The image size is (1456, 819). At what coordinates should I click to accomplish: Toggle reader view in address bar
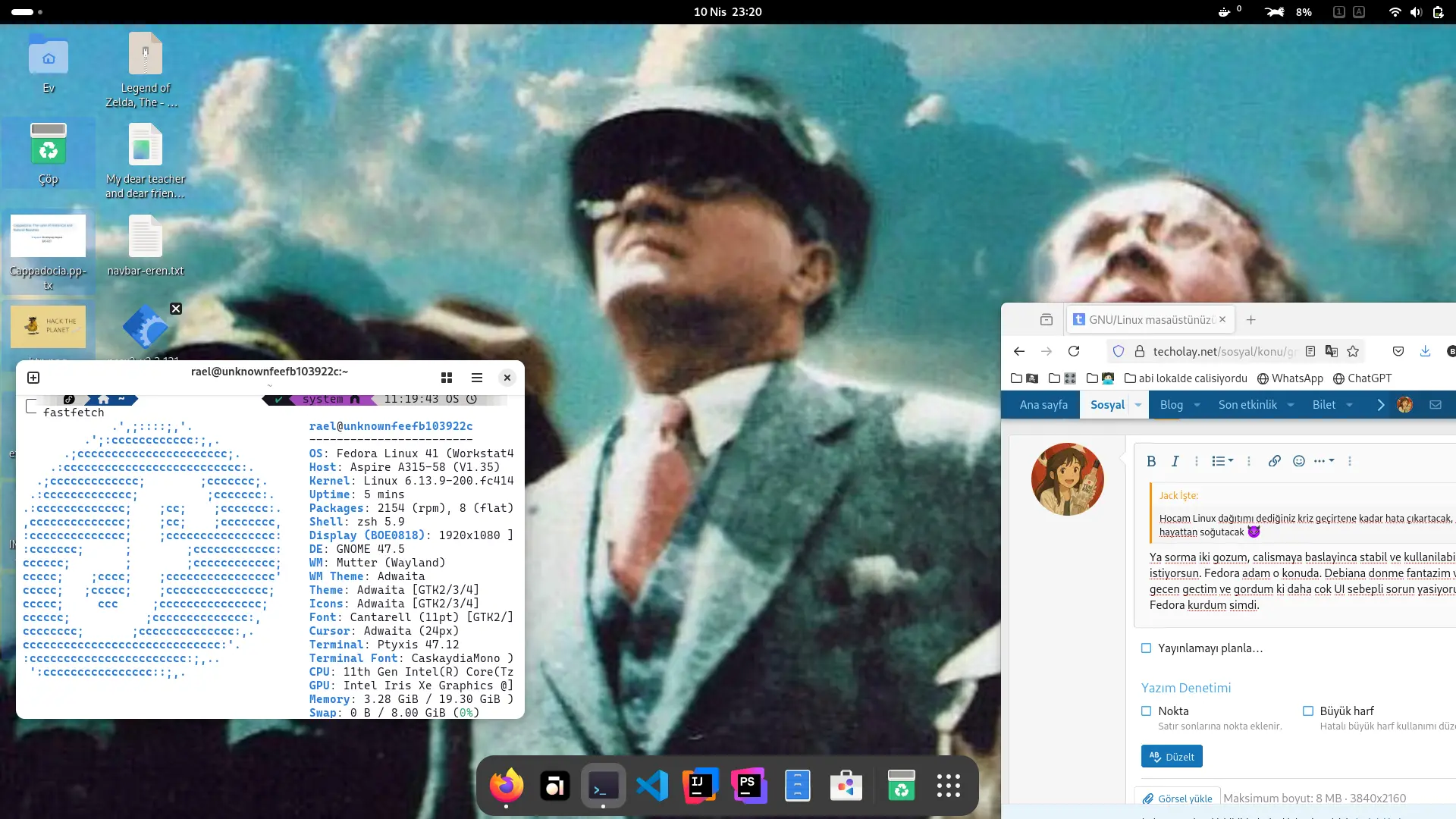[1310, 351]
